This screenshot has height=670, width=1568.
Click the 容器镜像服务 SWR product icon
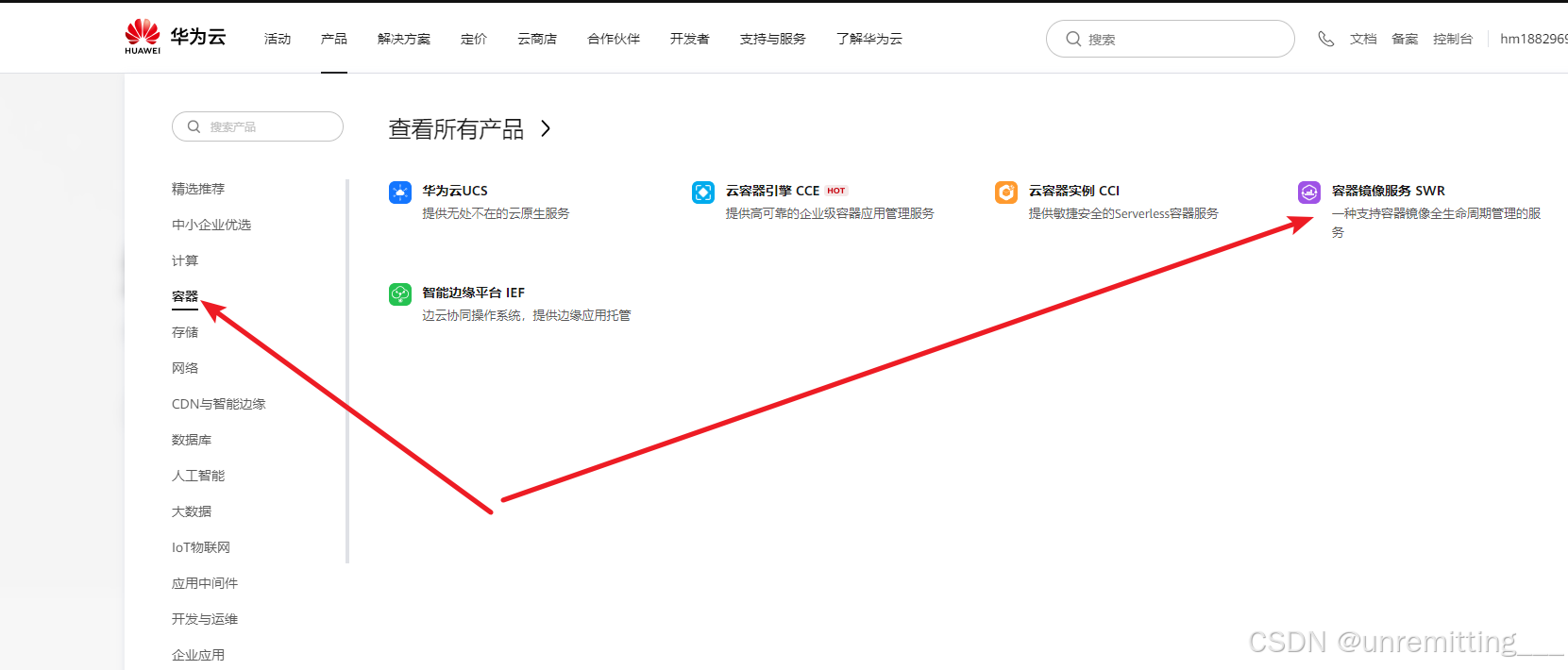tap(1309, 193)
